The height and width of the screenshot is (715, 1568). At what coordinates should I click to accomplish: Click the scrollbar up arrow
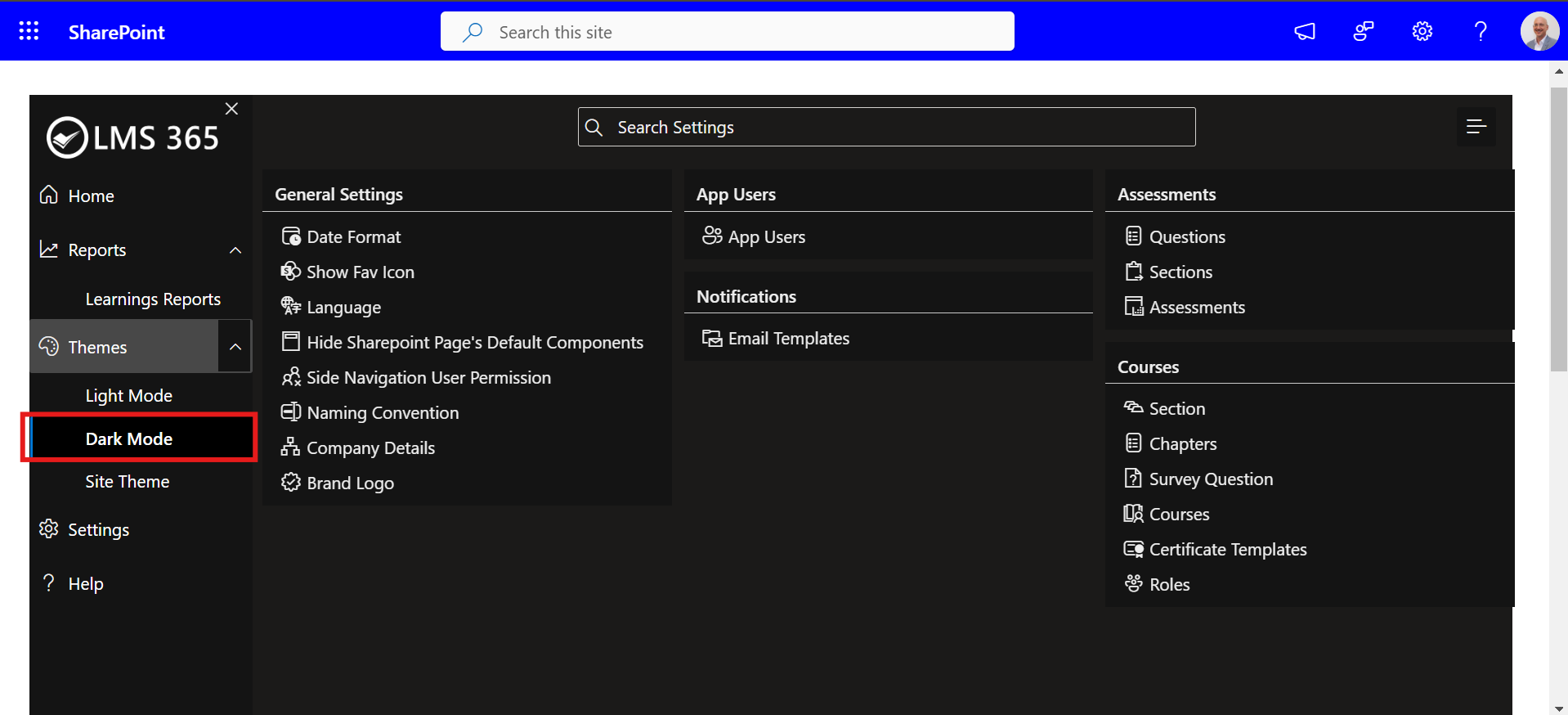pyautogui.click(x=1558, y=71)
